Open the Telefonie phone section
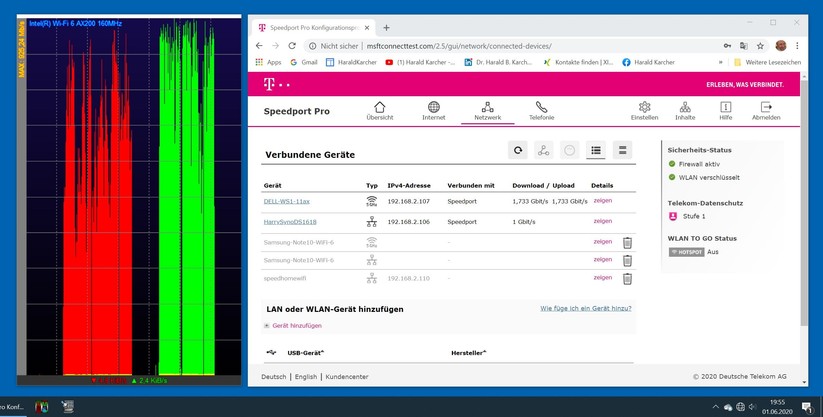This screenshot has height=417, width=823. (x=541, y=111)
